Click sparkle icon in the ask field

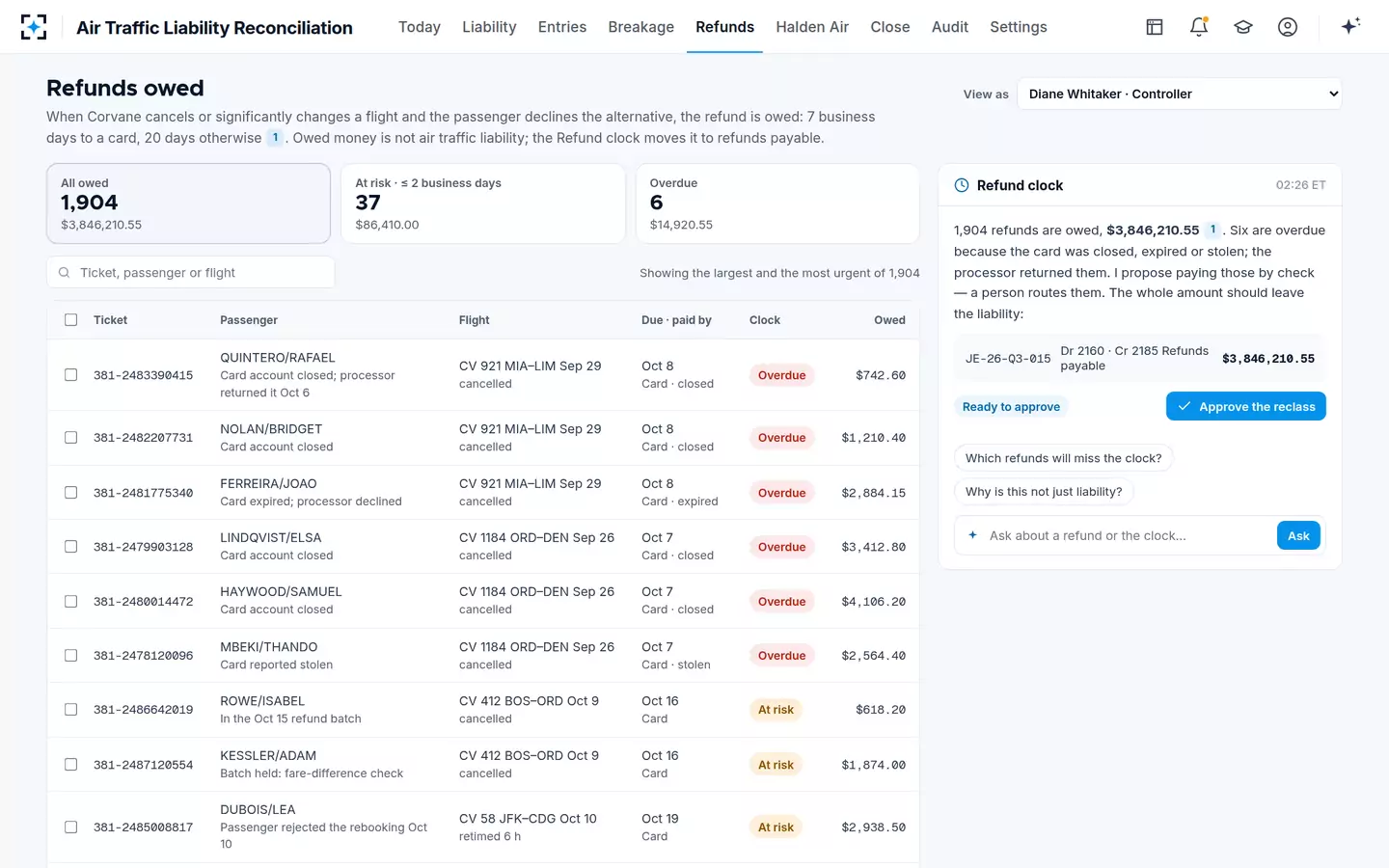(972, 535)
